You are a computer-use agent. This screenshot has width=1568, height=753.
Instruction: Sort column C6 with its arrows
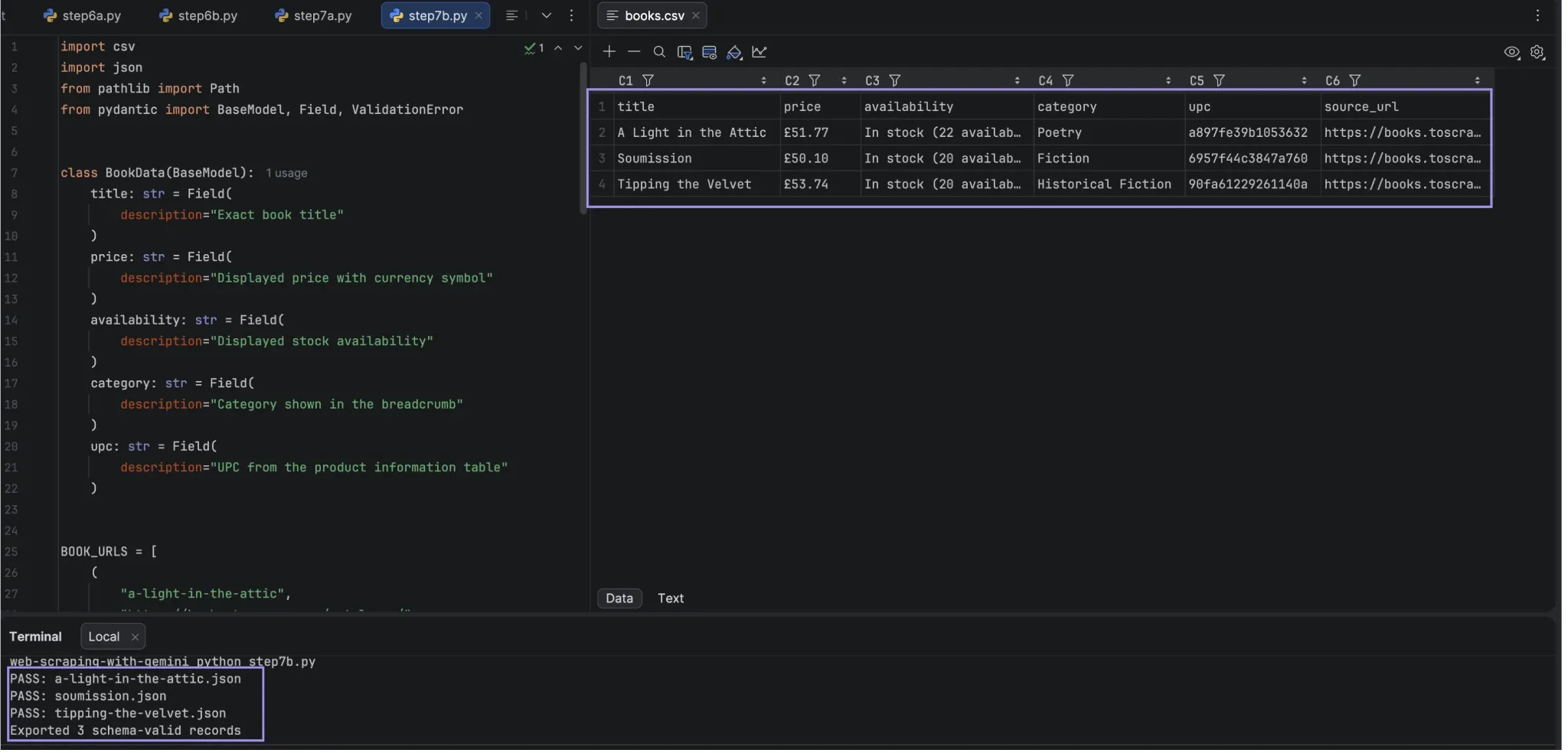click(x=1477, y=80)
